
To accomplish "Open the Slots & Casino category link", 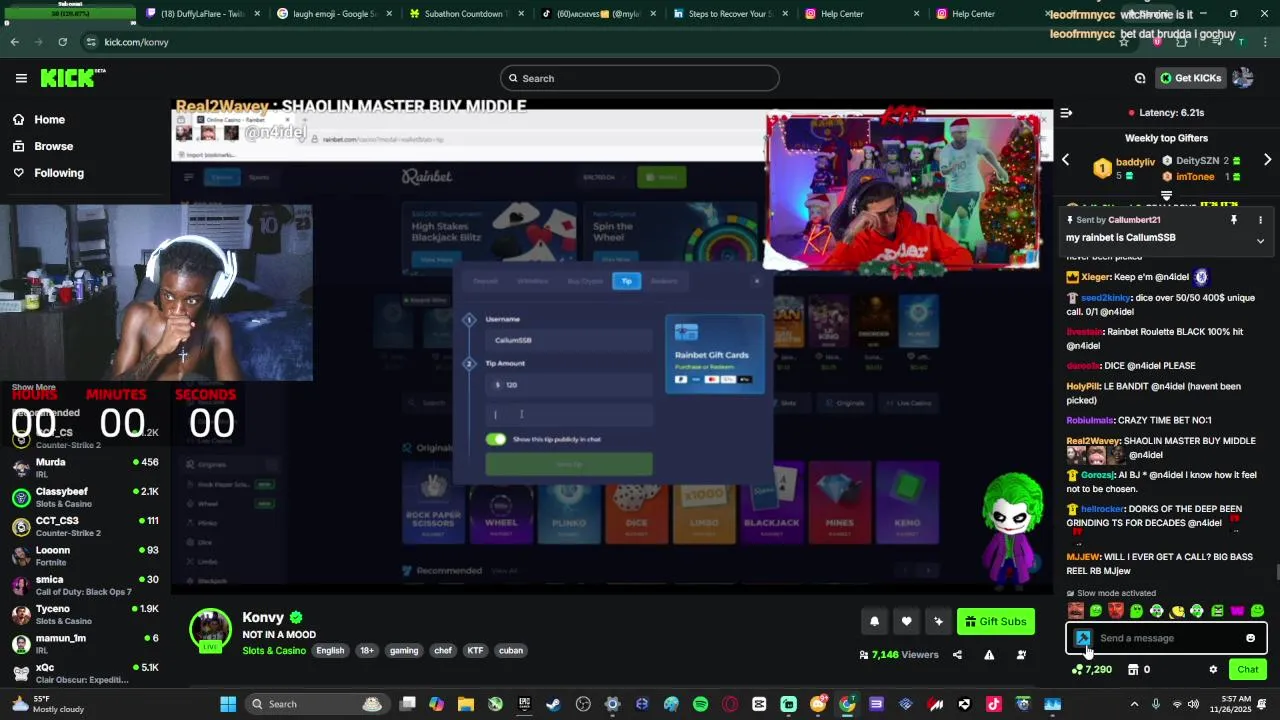I will point(274,651).
